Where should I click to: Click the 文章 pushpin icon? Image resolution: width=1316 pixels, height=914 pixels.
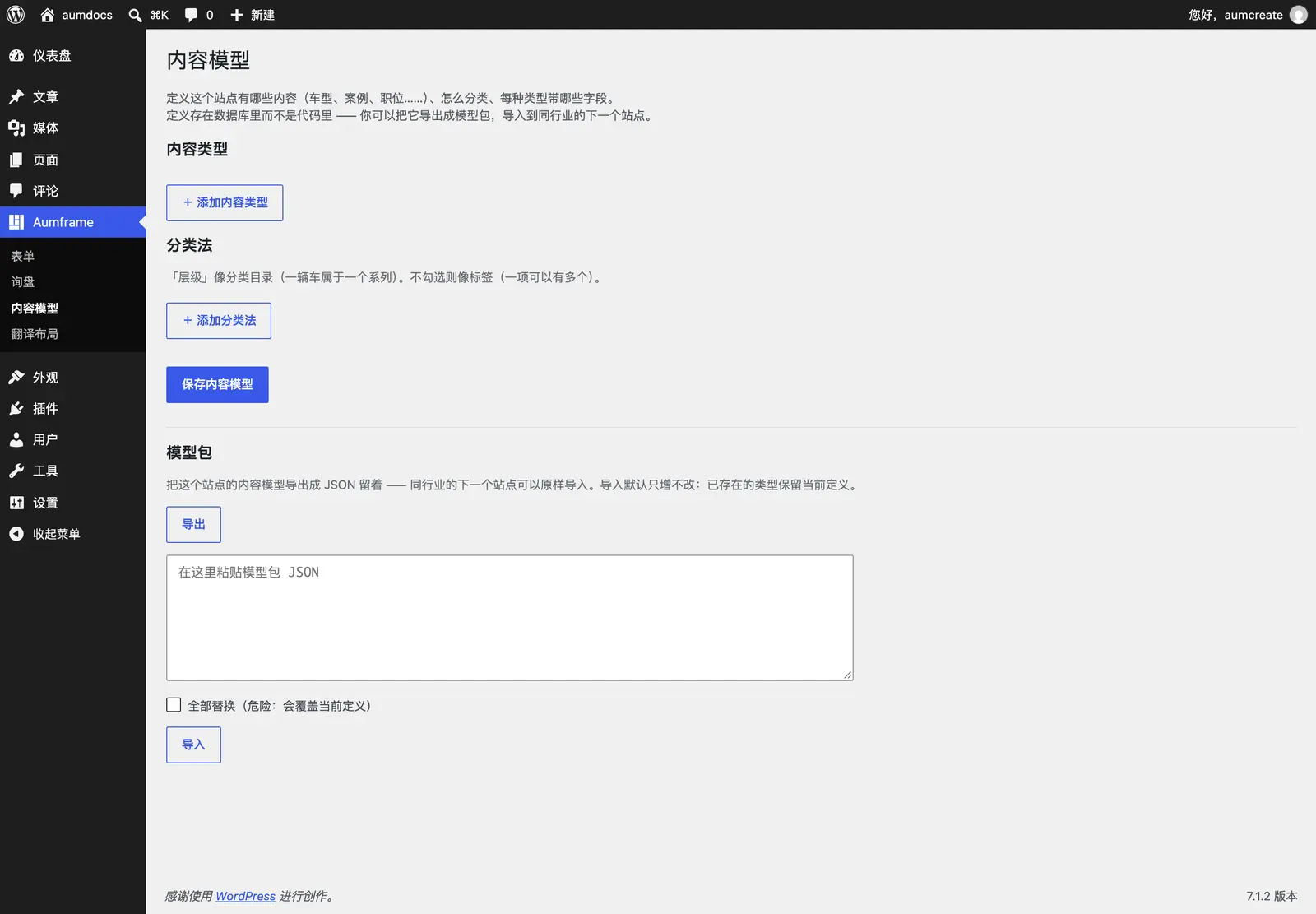(x=16, y=97)
